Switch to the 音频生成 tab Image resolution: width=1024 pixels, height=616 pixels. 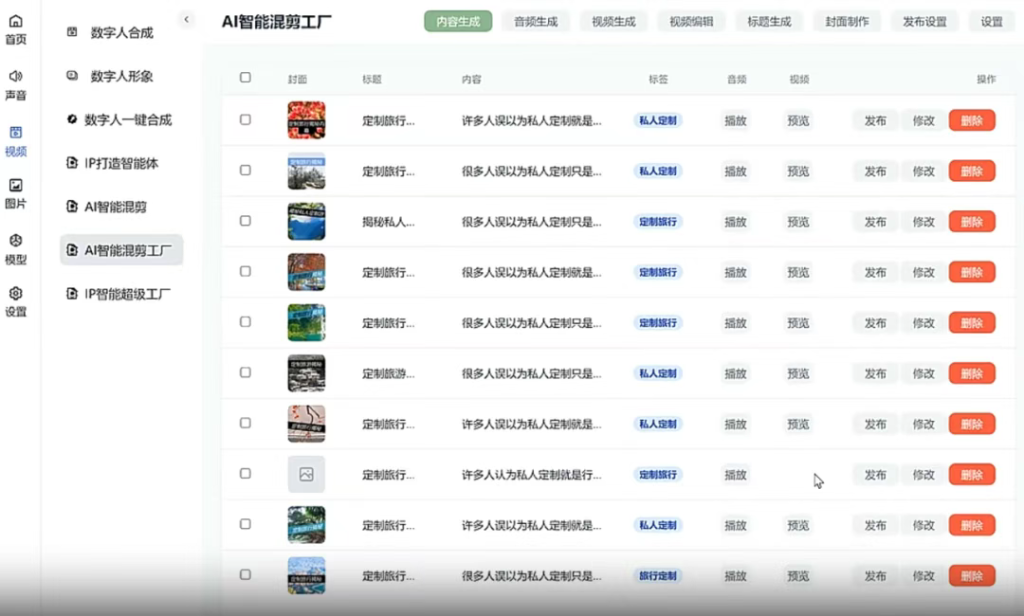[536, 19]
